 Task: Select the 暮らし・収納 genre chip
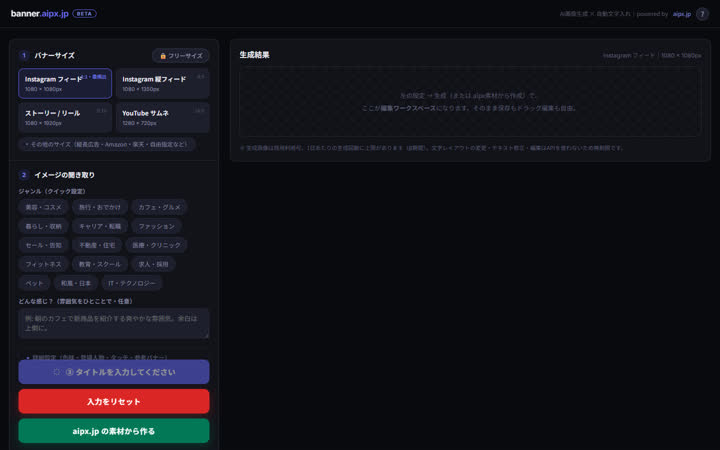point(43,226)
